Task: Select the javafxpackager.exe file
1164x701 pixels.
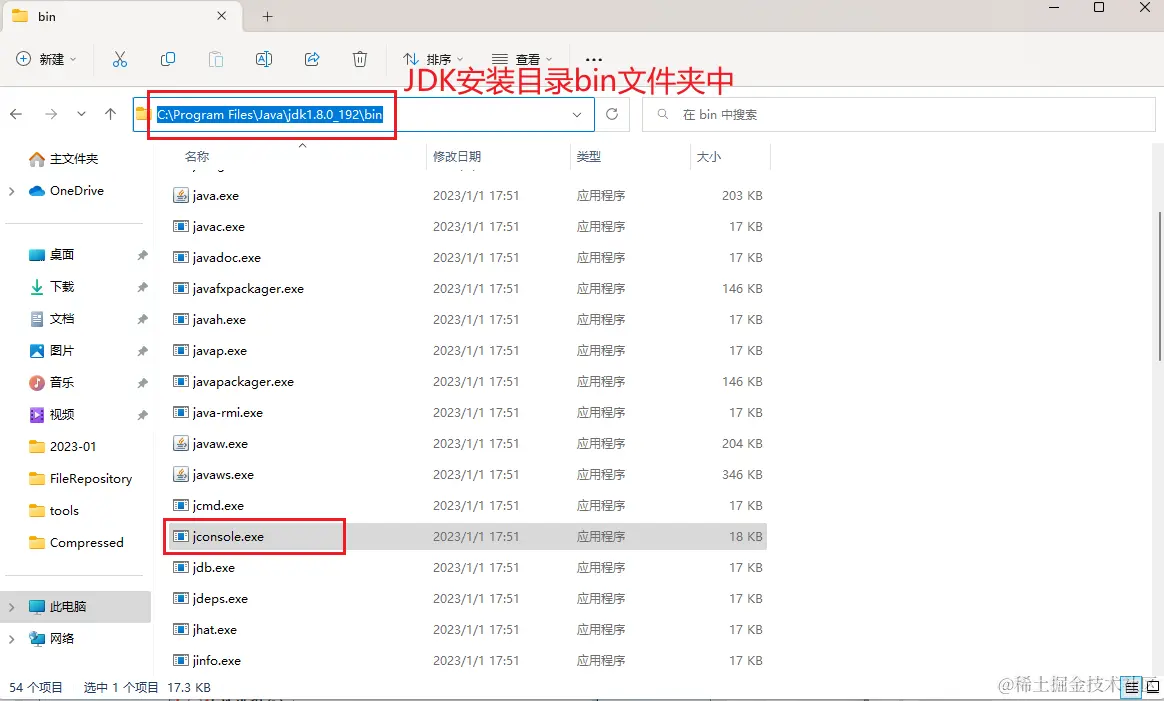Action: click(x=468, y=289)
